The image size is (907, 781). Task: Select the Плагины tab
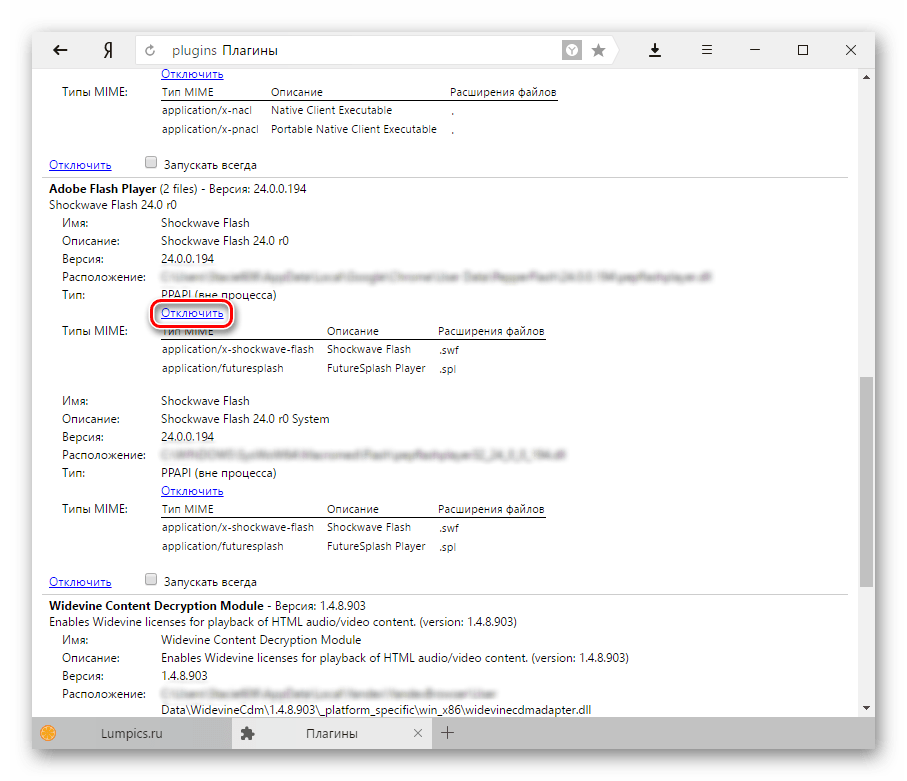334,733
